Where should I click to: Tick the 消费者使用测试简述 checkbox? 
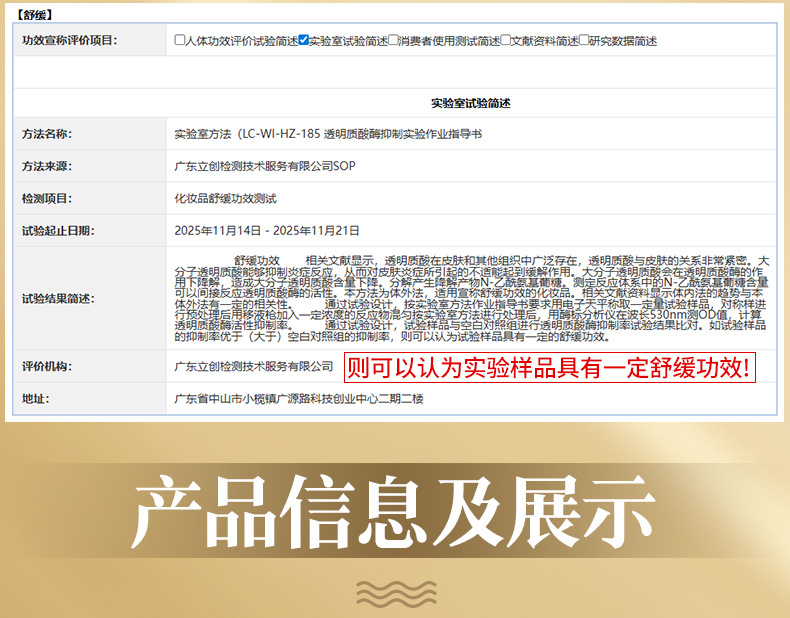(393, 40)
